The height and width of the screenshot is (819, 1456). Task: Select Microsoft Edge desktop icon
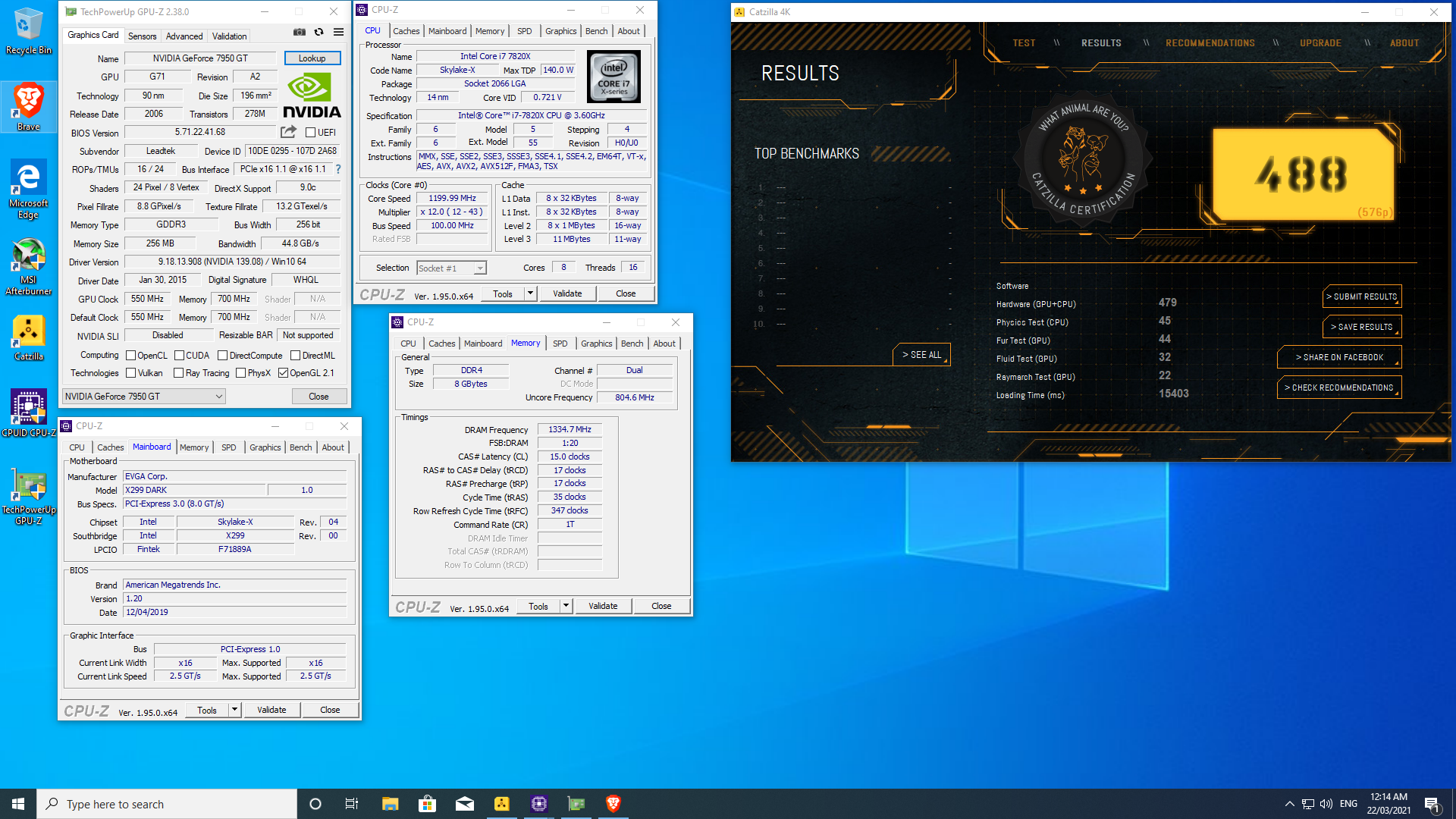click(x=29, y=190)
